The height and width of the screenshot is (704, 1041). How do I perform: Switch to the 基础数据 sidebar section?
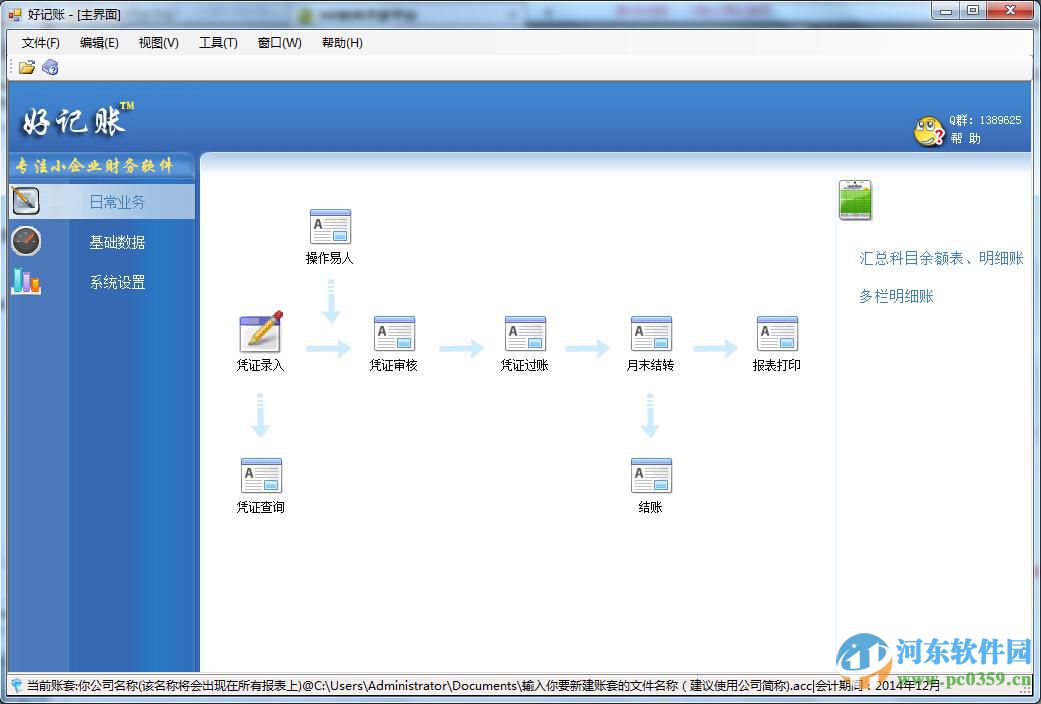click(115, 242)
